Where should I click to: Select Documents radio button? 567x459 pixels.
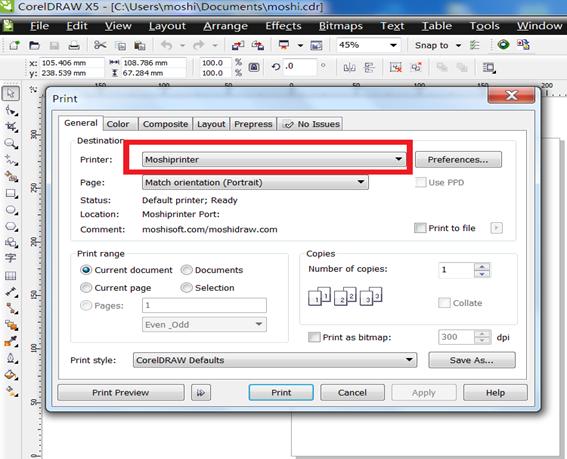click(187, 270)
